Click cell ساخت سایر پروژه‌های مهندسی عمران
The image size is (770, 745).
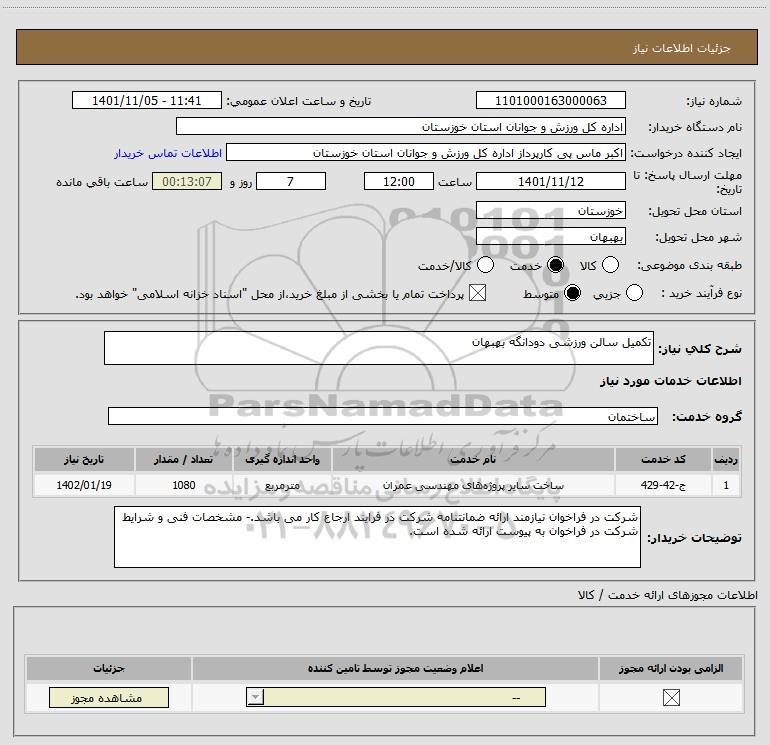(473, 485)
